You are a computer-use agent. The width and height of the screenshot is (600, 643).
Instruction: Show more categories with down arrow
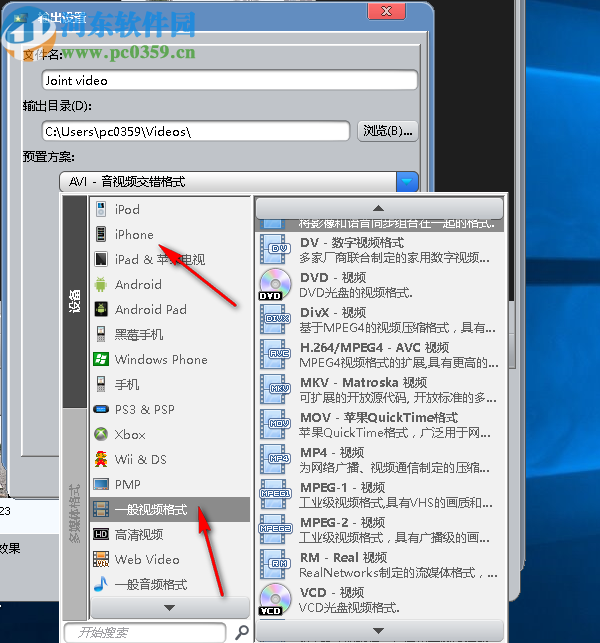pos(170,607)
